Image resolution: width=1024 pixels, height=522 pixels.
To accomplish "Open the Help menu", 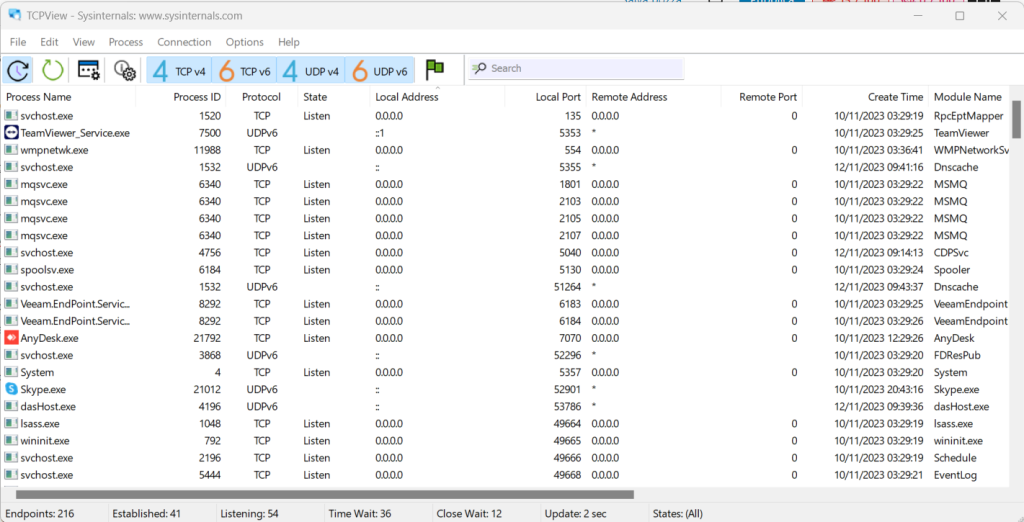I will [x=289, y=42].
